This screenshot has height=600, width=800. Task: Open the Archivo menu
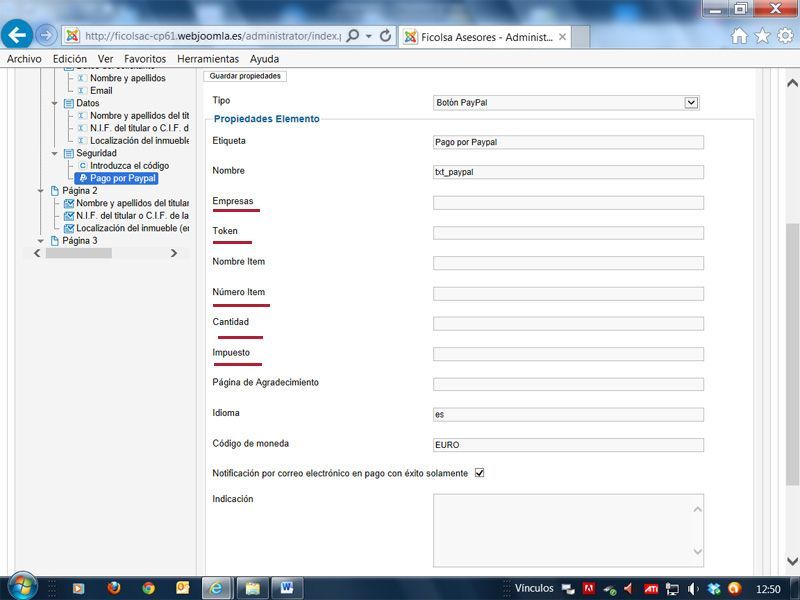pos(24,59)
